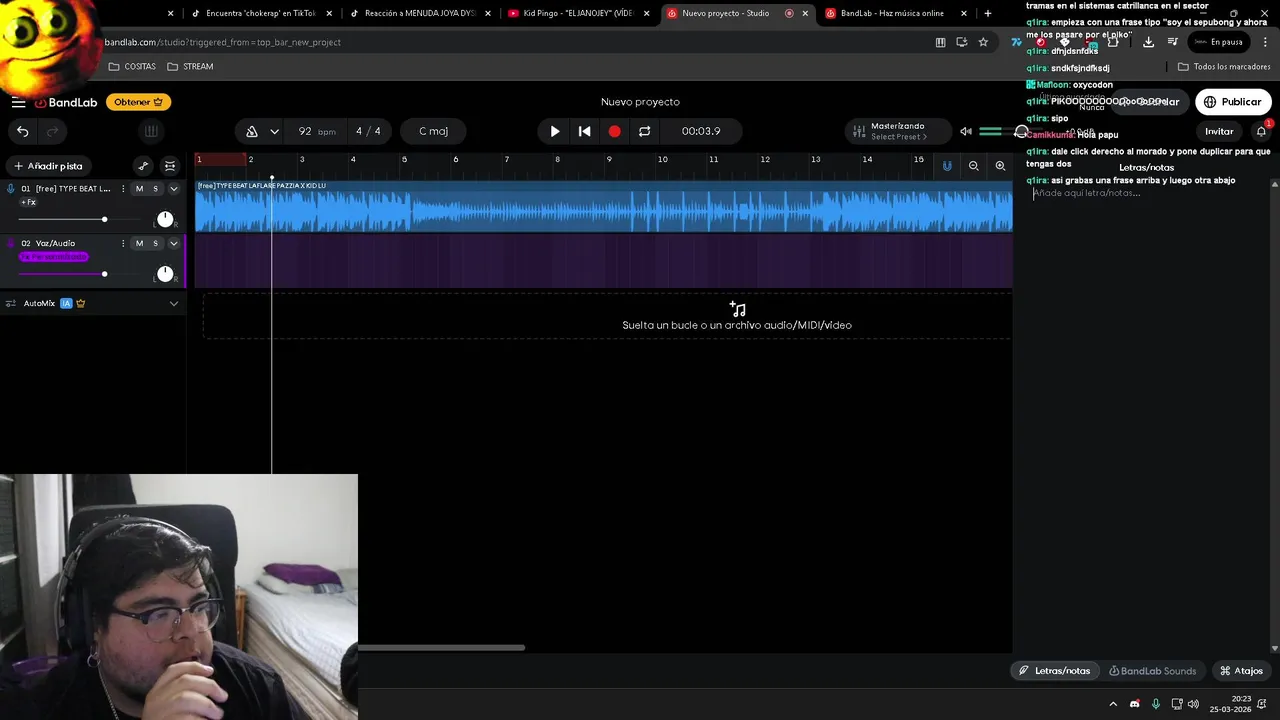This screenshot has width=1280, height=720.
Task: Mute track 01 TYPE BEAT
Action: pyautogui.click(x=139, y=188)
